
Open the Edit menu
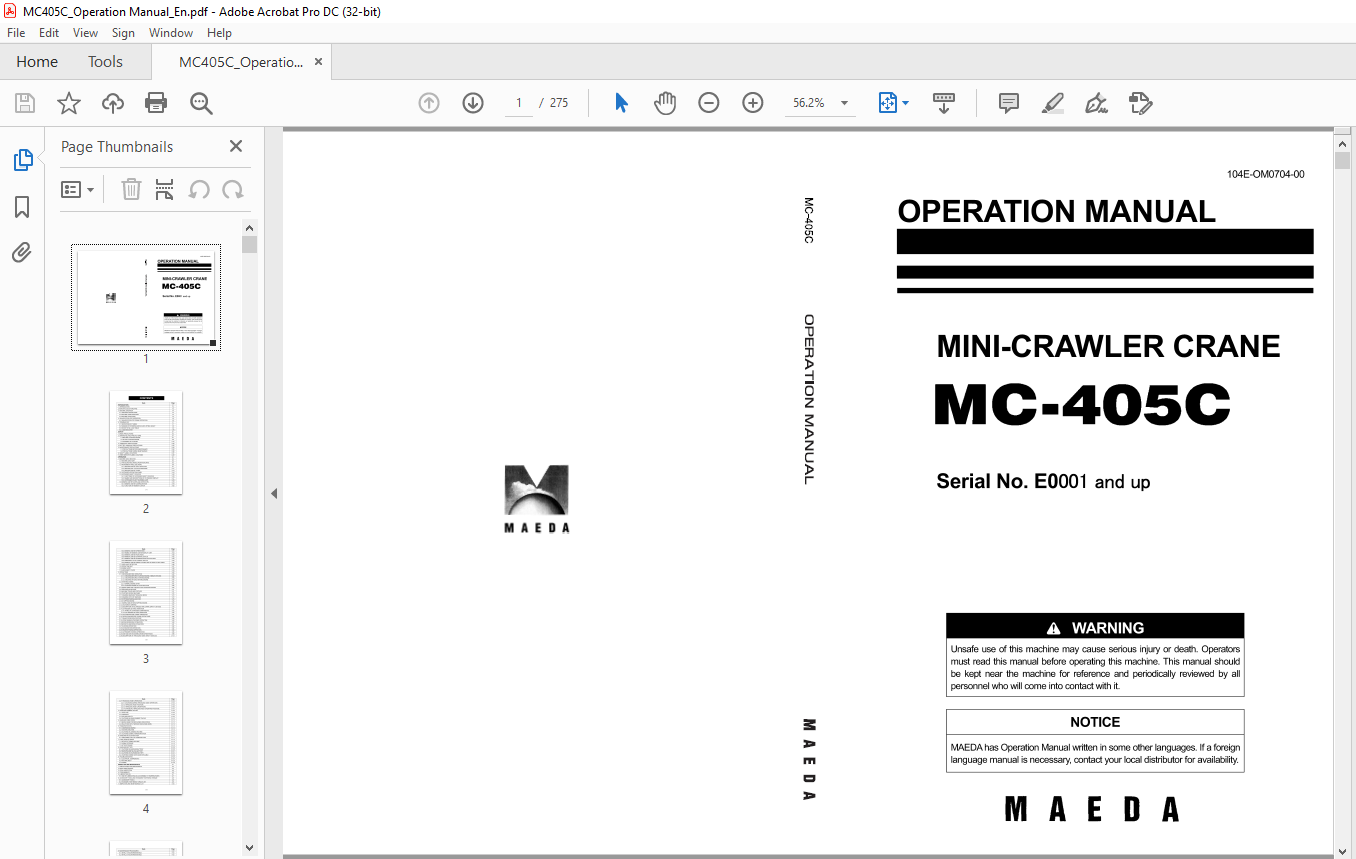49,33
